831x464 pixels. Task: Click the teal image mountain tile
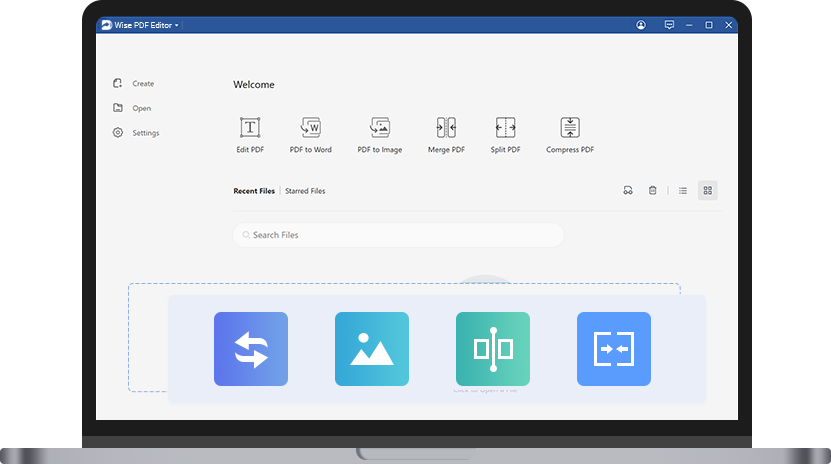[x=372, y=349]
